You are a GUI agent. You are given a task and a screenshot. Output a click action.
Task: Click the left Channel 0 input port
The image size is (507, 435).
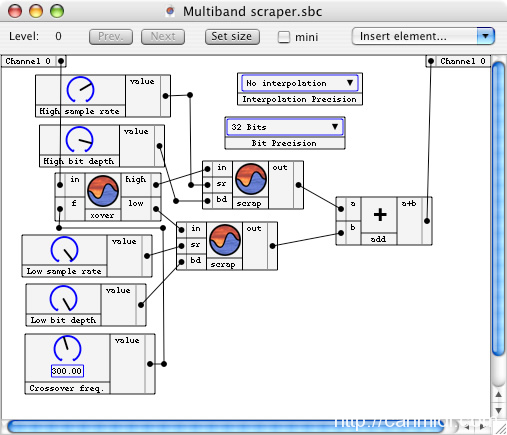point(61,61)
